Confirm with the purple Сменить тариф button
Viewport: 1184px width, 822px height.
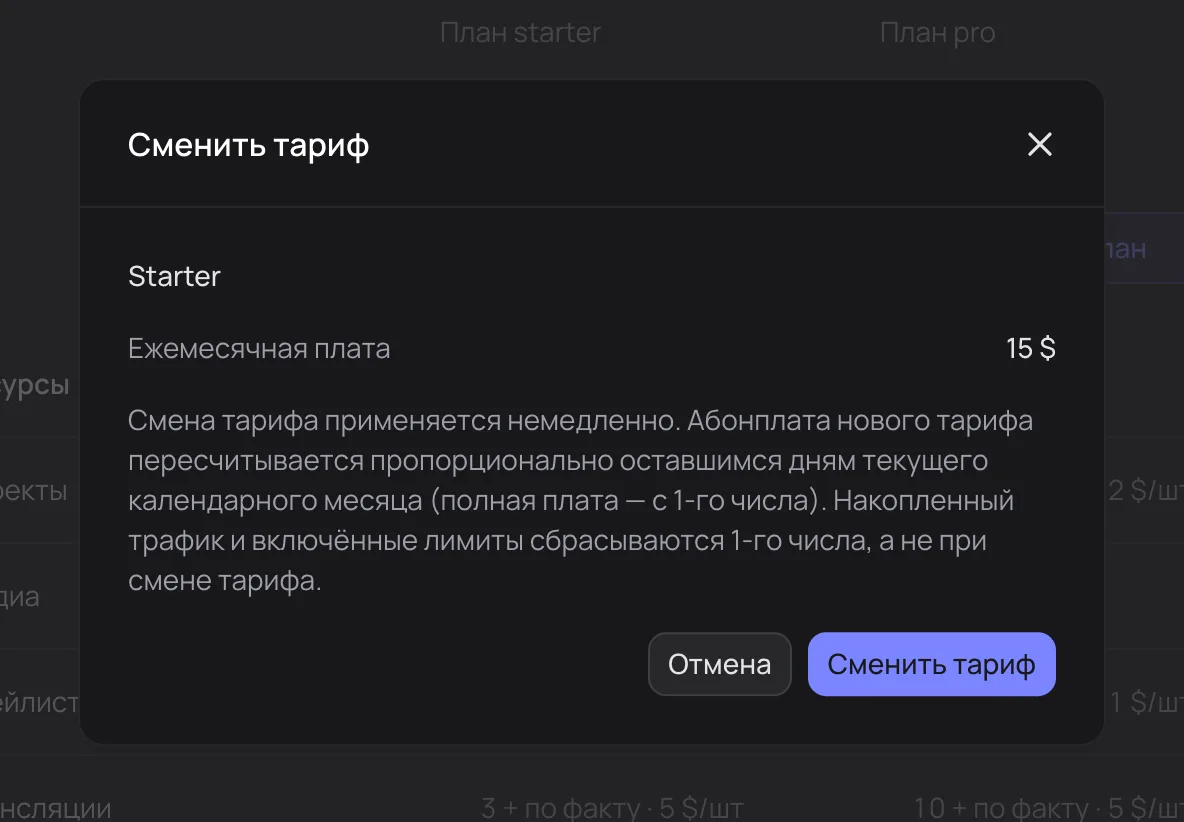[x=932, y=664]
